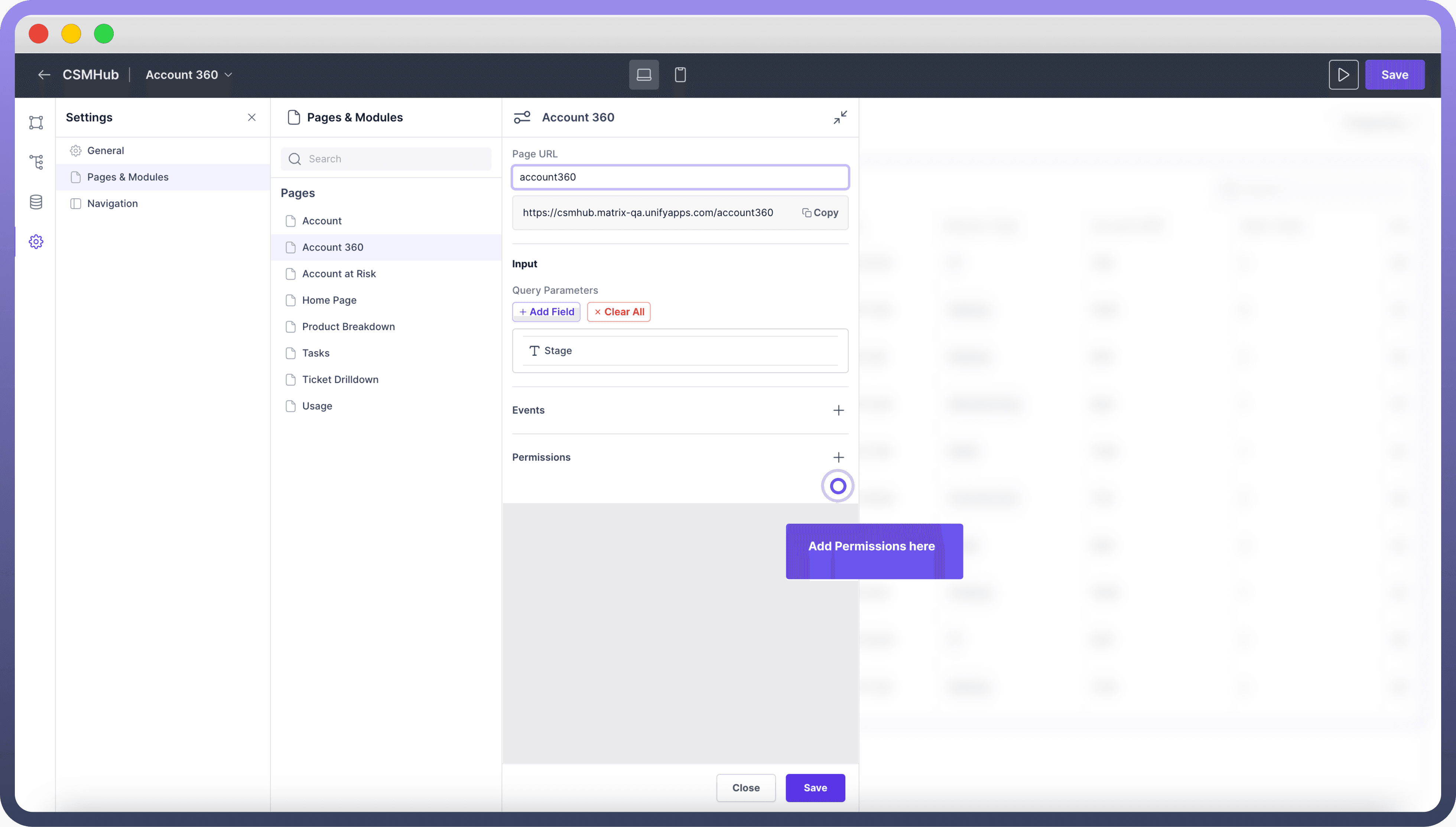Expand the Events section

point(838,410)
